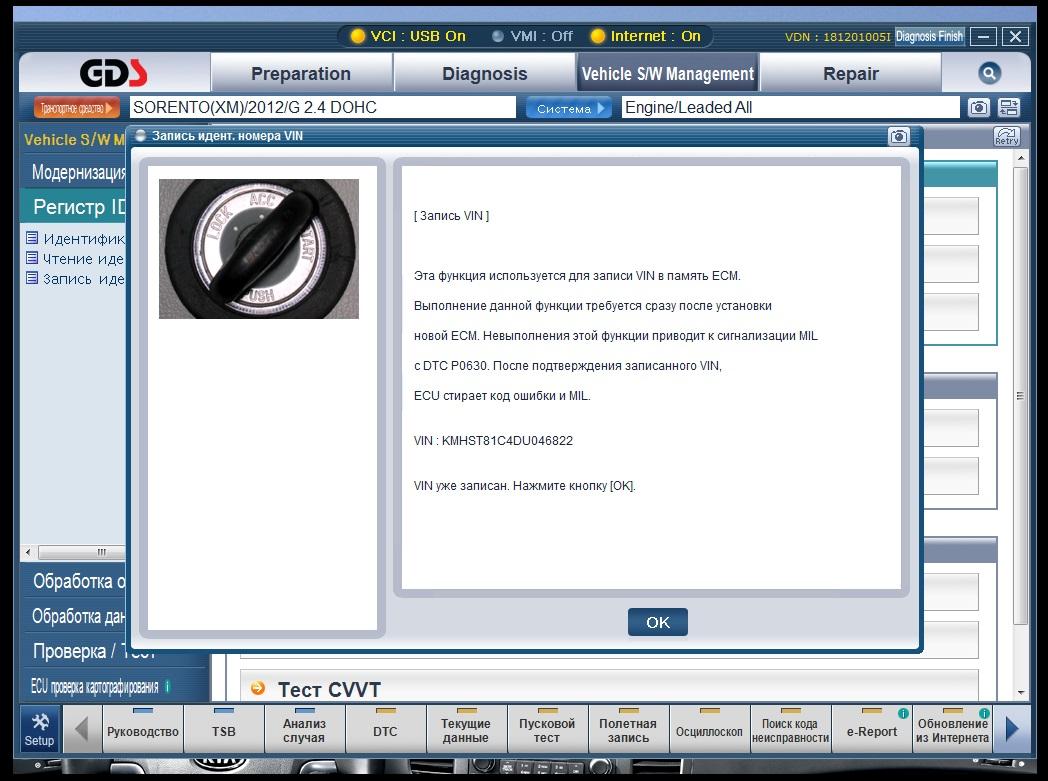The image size is (1048, 781).
Task: Open the Setup tools icon
Action: coord(39,730)
